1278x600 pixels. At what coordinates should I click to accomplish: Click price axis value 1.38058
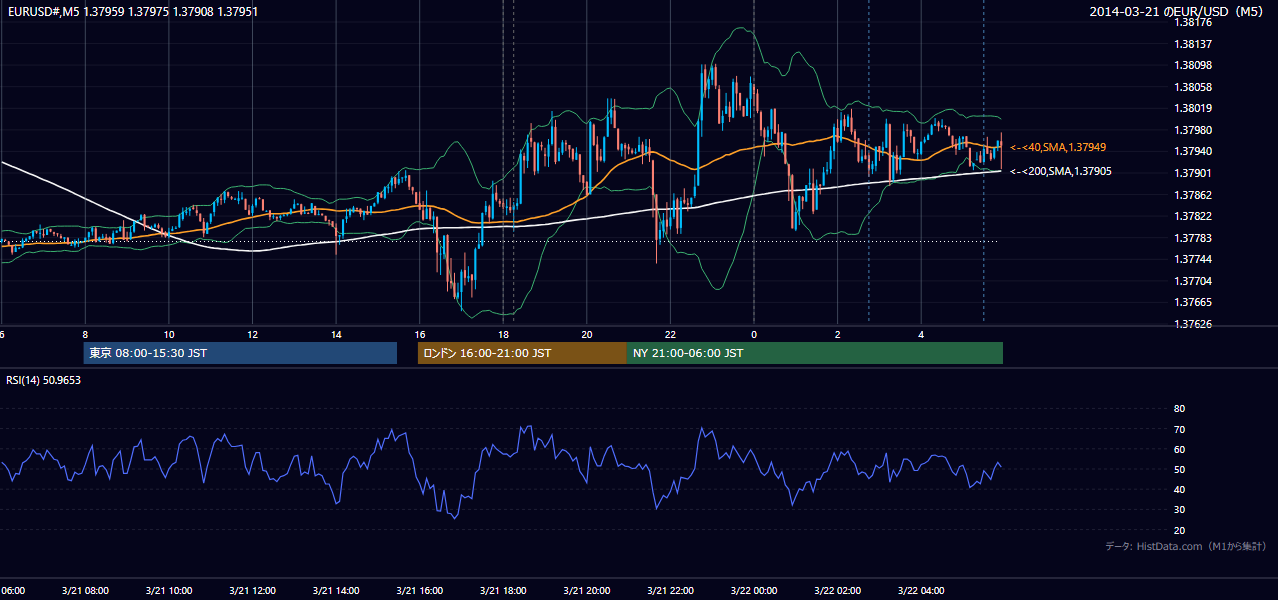coord(1192,87)
